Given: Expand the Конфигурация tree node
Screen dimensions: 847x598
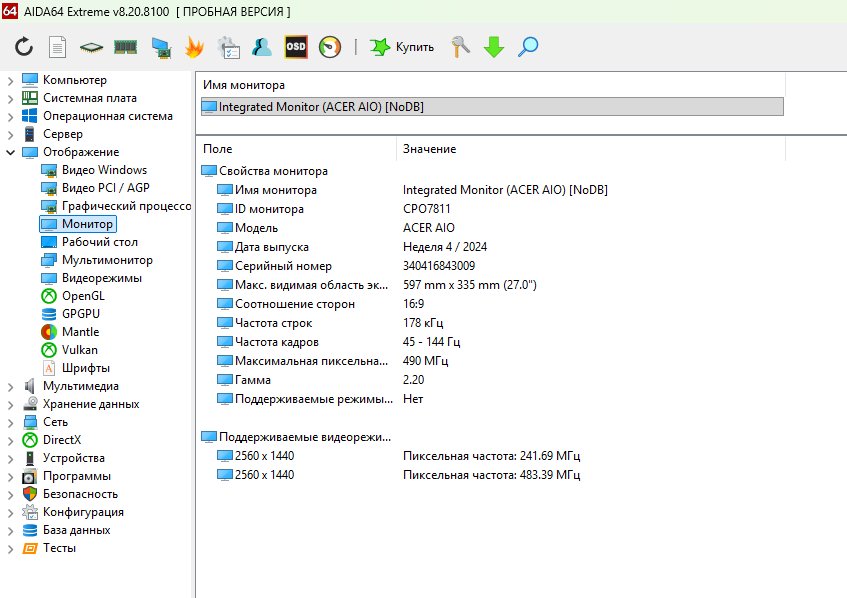Looking at the screenshot, I should tap(10, 512).
